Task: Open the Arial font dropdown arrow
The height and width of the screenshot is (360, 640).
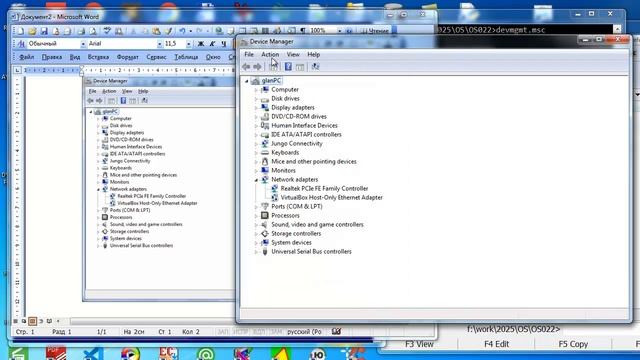Action: click(x=160, y=44)
